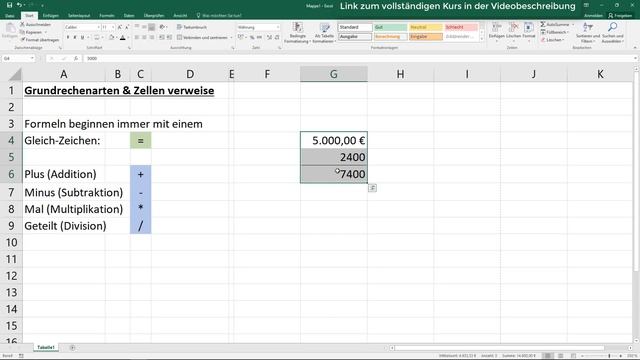
Task: Click the increase decimal icon
Action: [x=269, y=38]
